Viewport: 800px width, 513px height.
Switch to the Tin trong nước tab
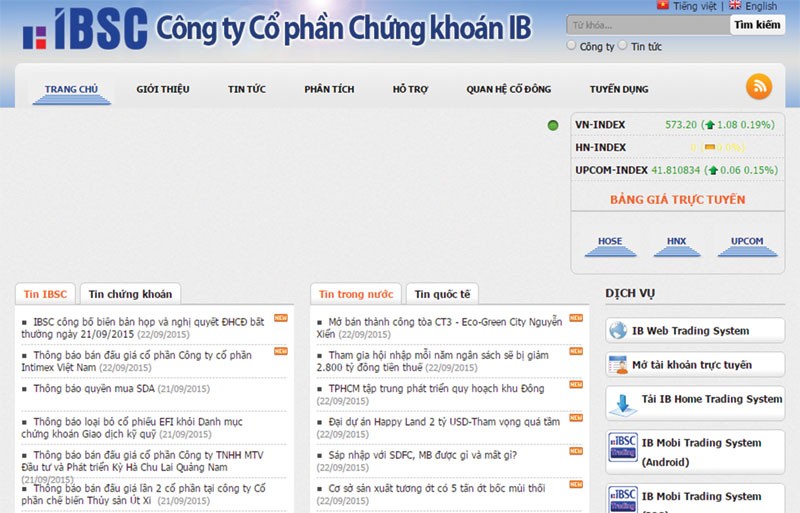[x=356, y=294]
